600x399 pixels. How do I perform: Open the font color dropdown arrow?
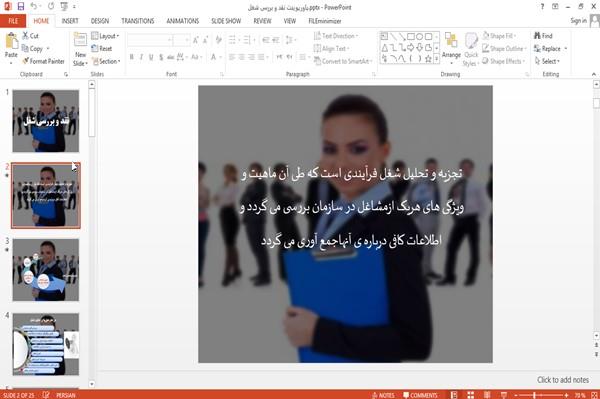click(x=221, y=57)
